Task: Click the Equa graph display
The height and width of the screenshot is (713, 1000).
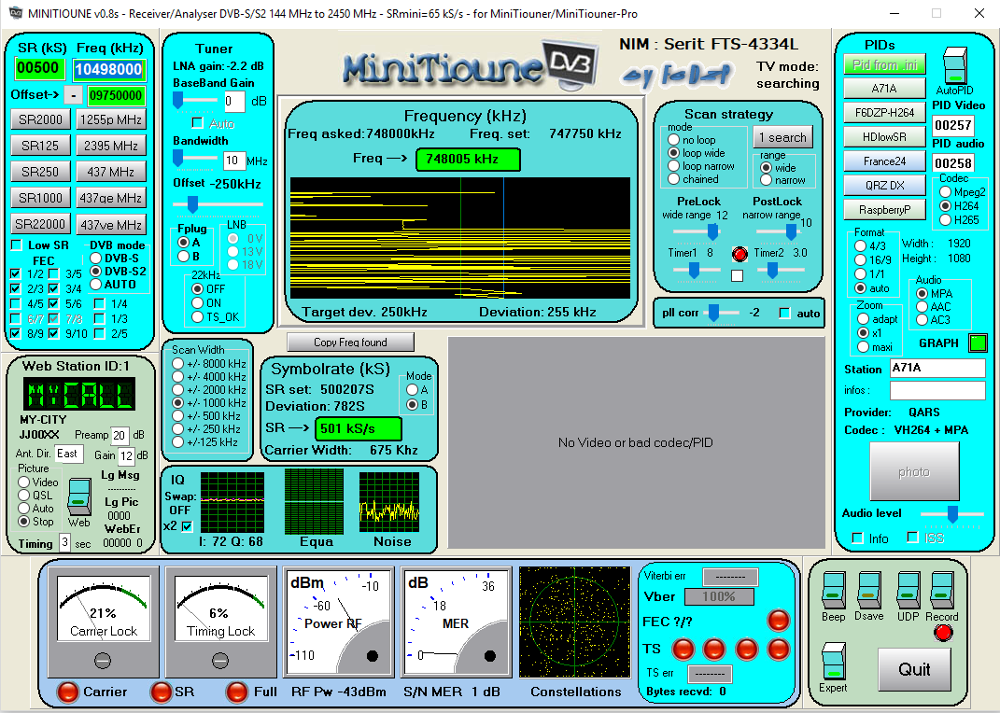Action: pos(314,501)
